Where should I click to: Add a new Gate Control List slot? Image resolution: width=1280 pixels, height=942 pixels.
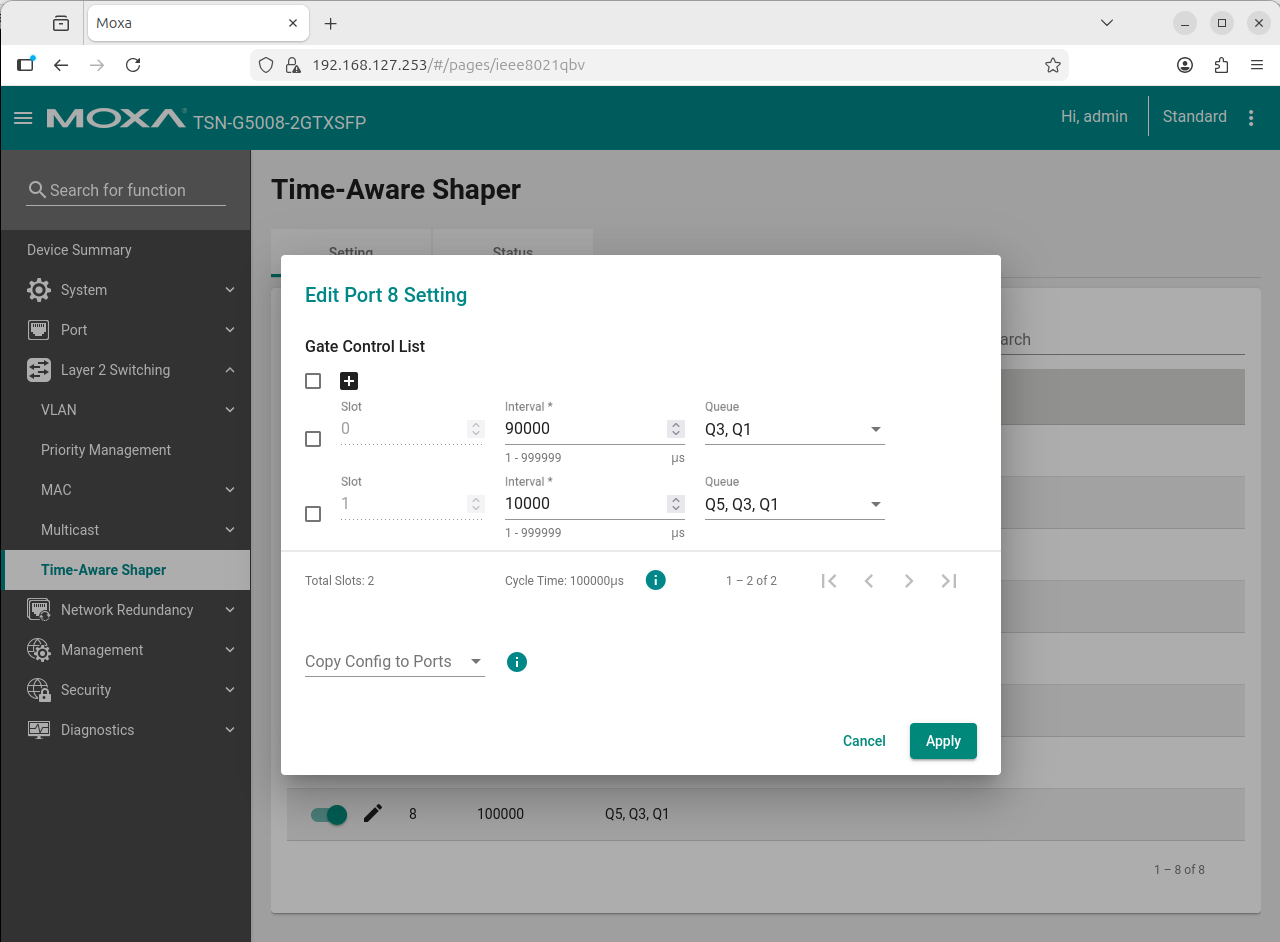point(348,381)
